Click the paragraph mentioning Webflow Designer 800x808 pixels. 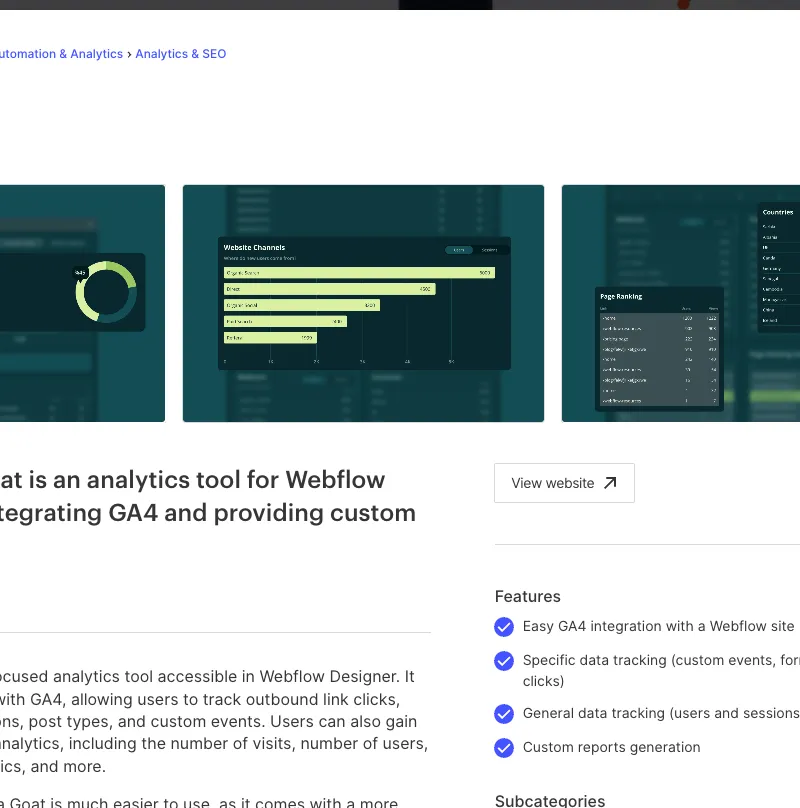click(x=214, y=721)
